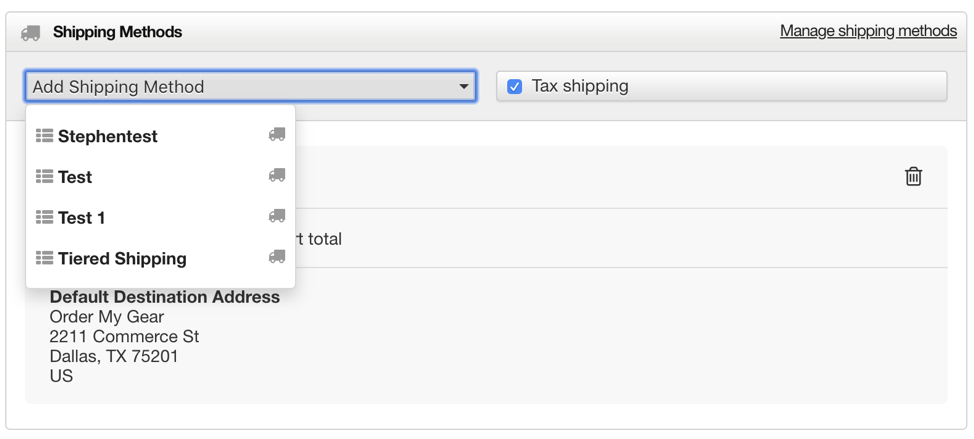
Task: Click the list icon next to Stephentest
Action: pyautogui.click(x=44, y=135)
